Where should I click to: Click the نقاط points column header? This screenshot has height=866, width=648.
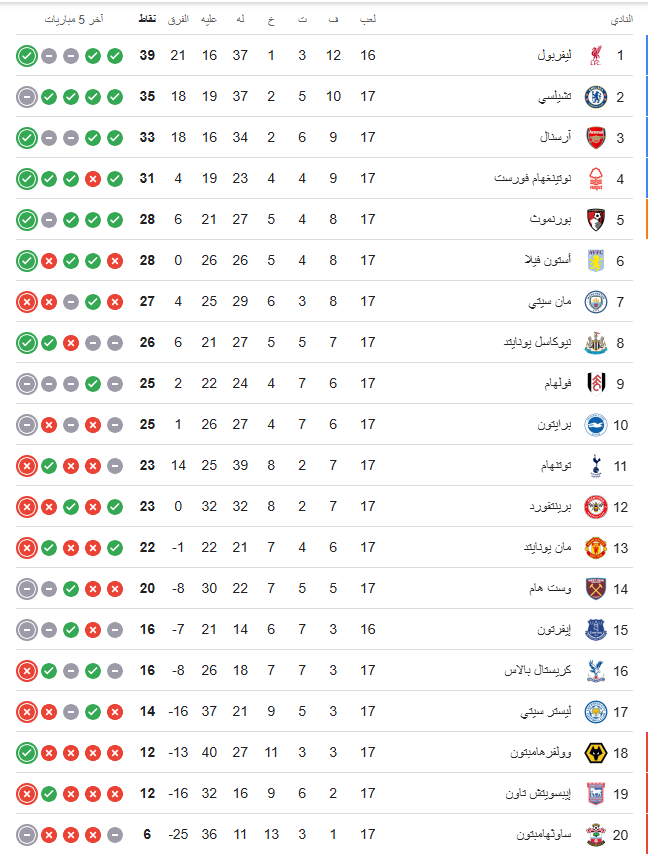coord(147,19)
